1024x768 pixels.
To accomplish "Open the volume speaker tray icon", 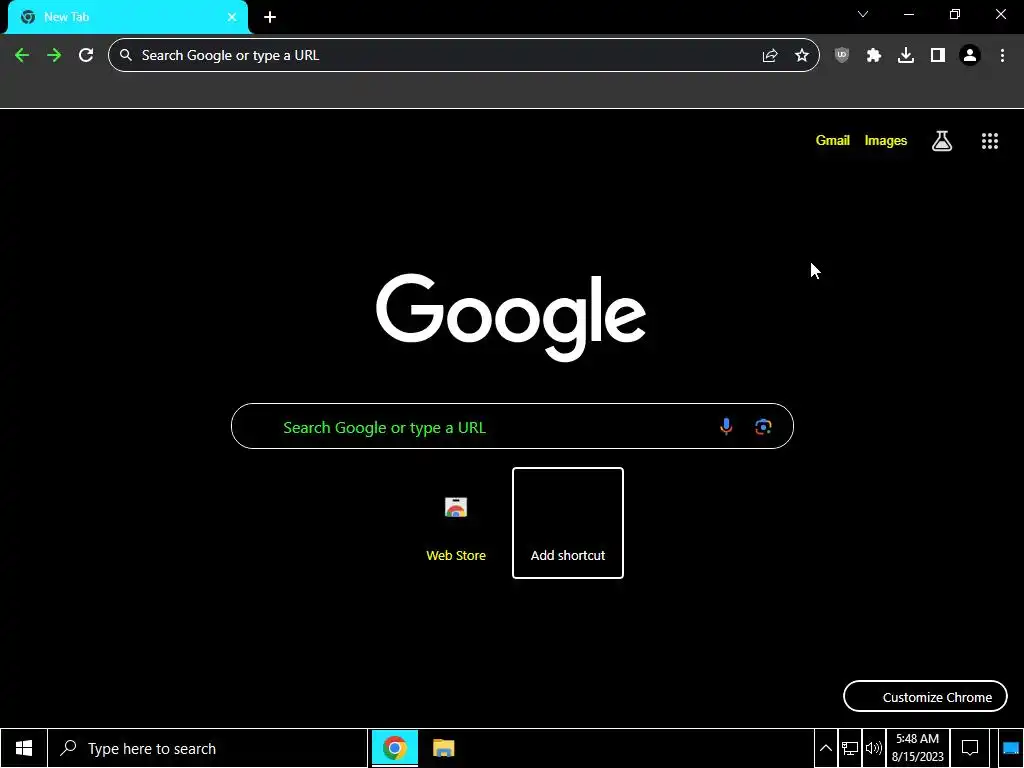I will coord(874,748).
